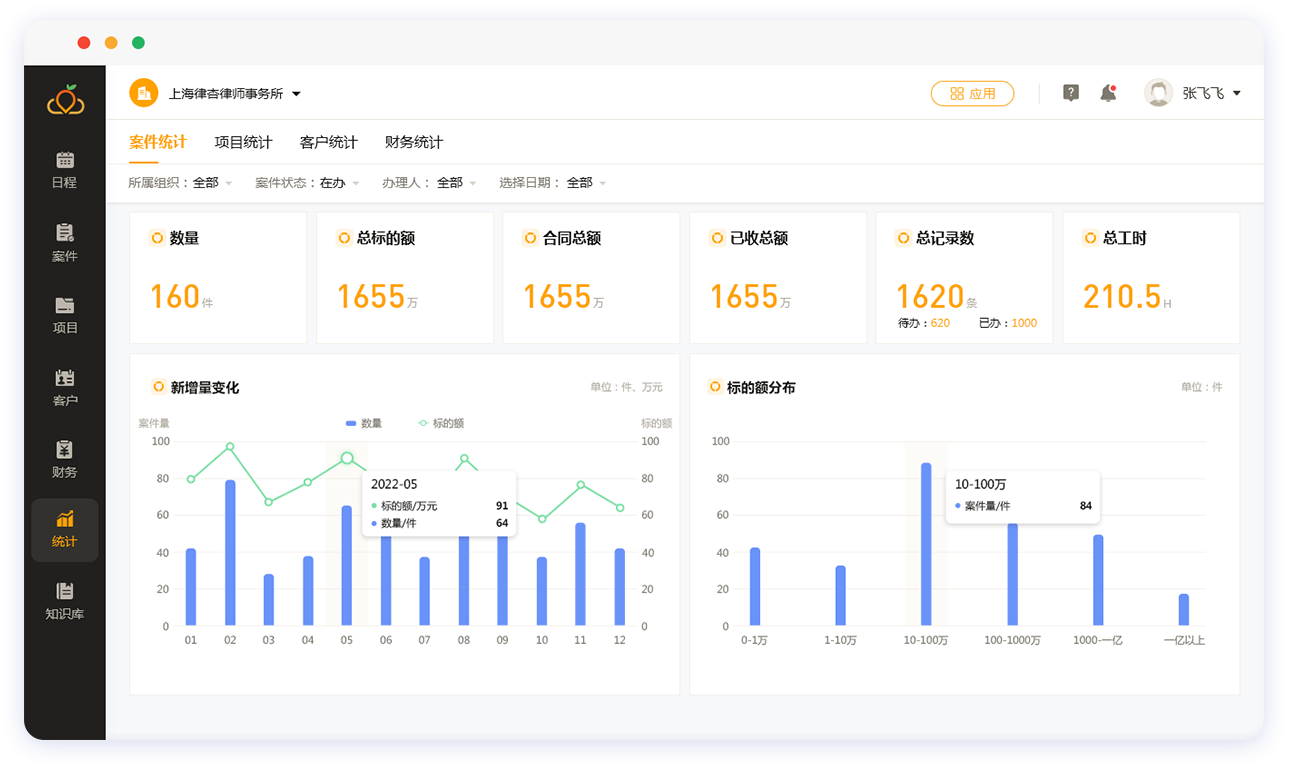Click the orange logo at sidebar top
The image size is (1290, 770).
pos(65,100)
